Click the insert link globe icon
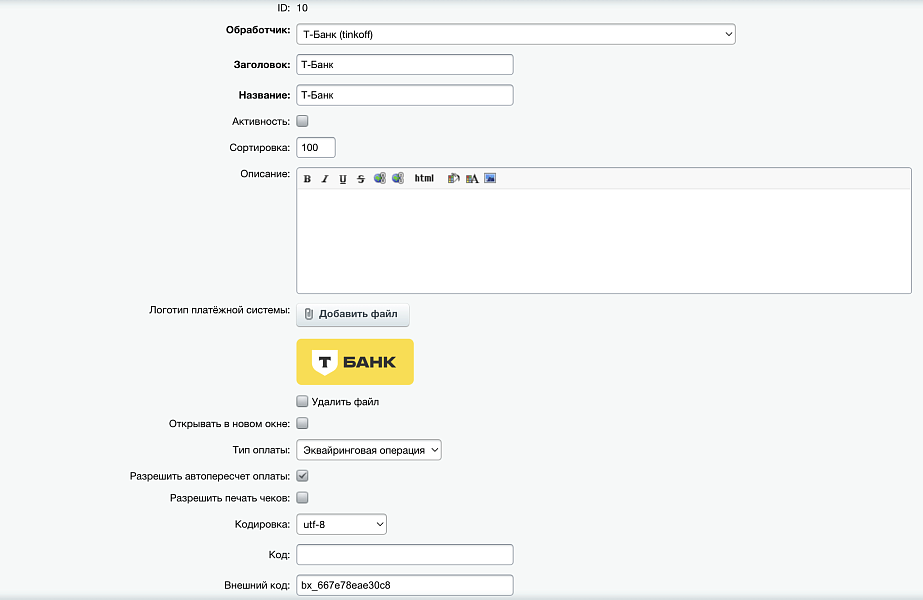 point(380,179)
